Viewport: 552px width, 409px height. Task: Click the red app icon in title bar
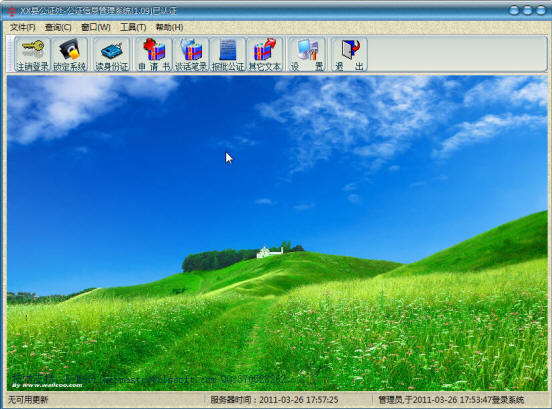[x=11, y=11]
